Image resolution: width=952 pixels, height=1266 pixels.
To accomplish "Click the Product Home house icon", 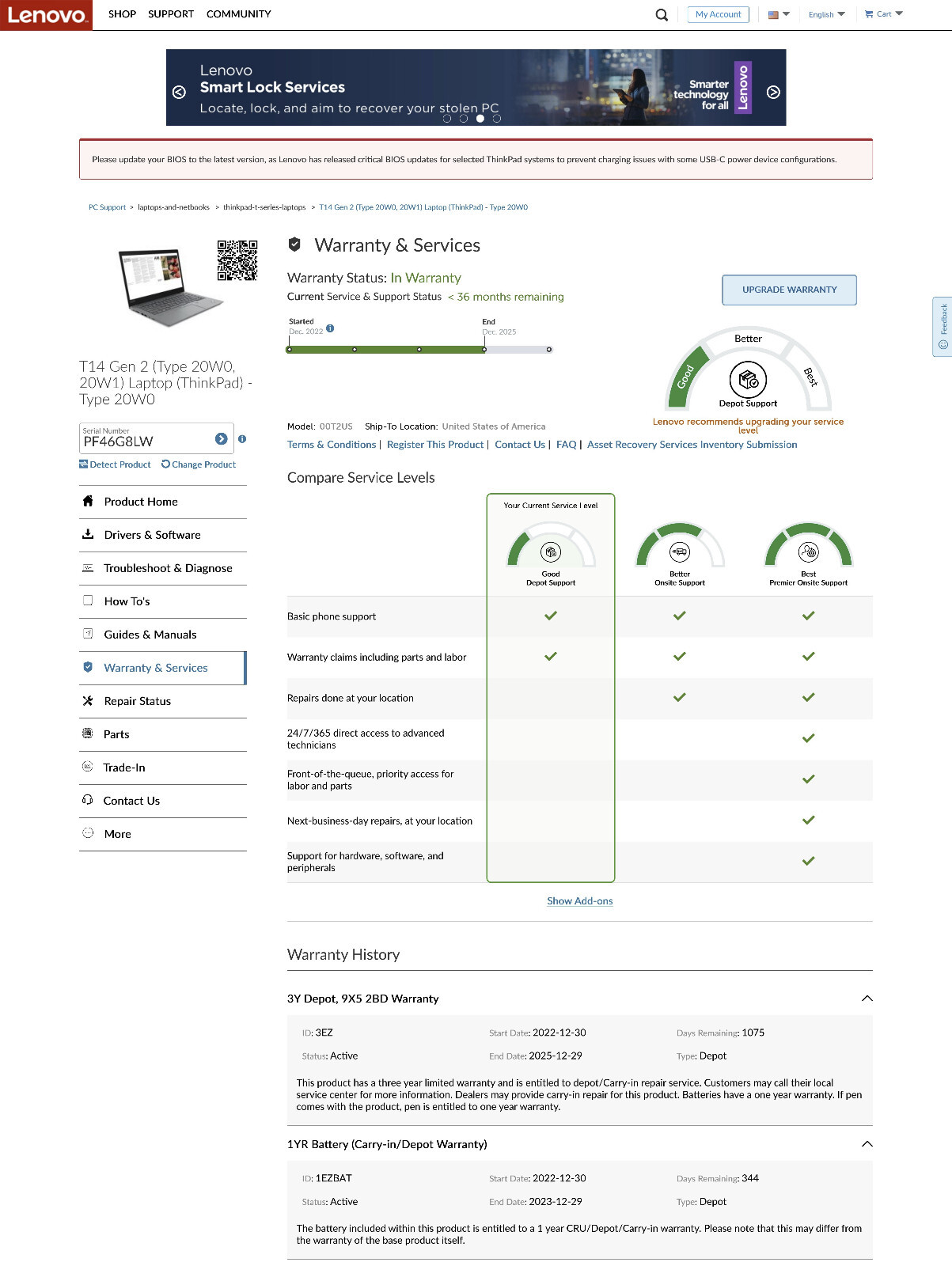I will pos(88,501).
